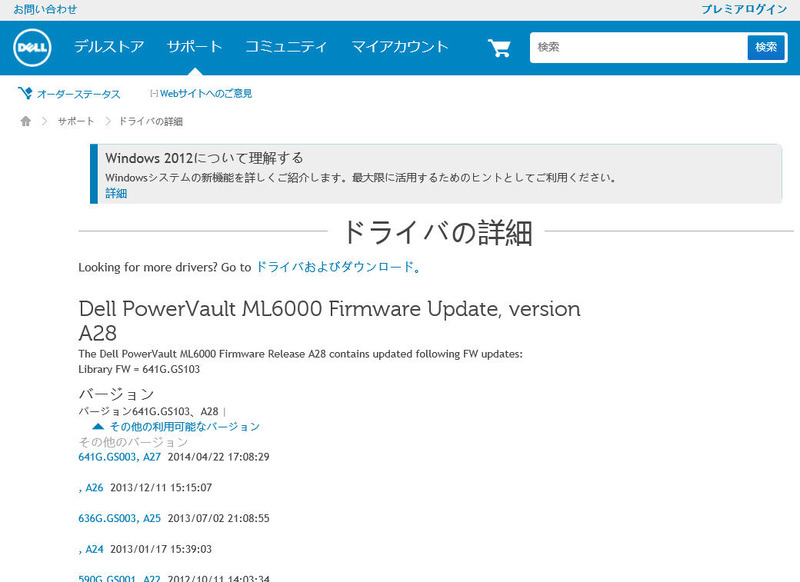Select version 636G.GS003, A25 link
This screenshot has width=800, height=582.
[x=119, y=518]
